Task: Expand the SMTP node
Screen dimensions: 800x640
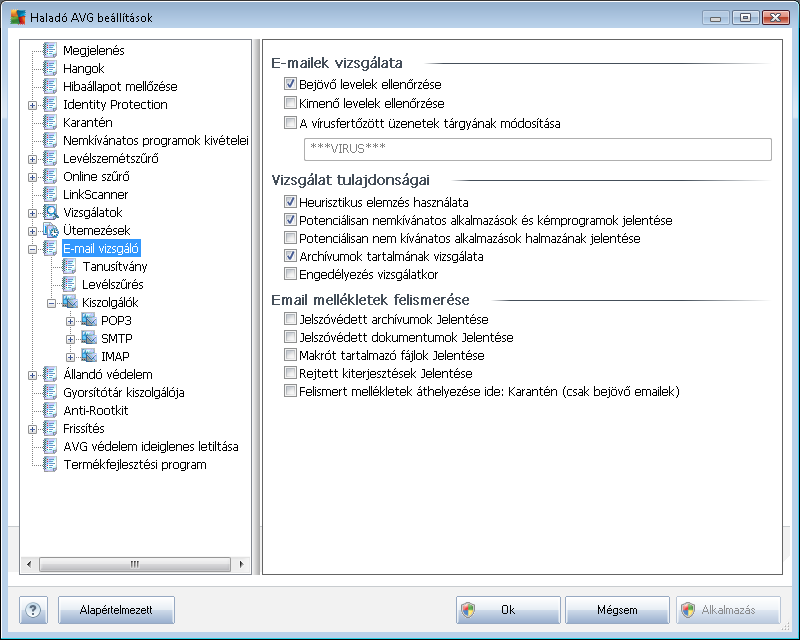Action: tap(70, 339)
